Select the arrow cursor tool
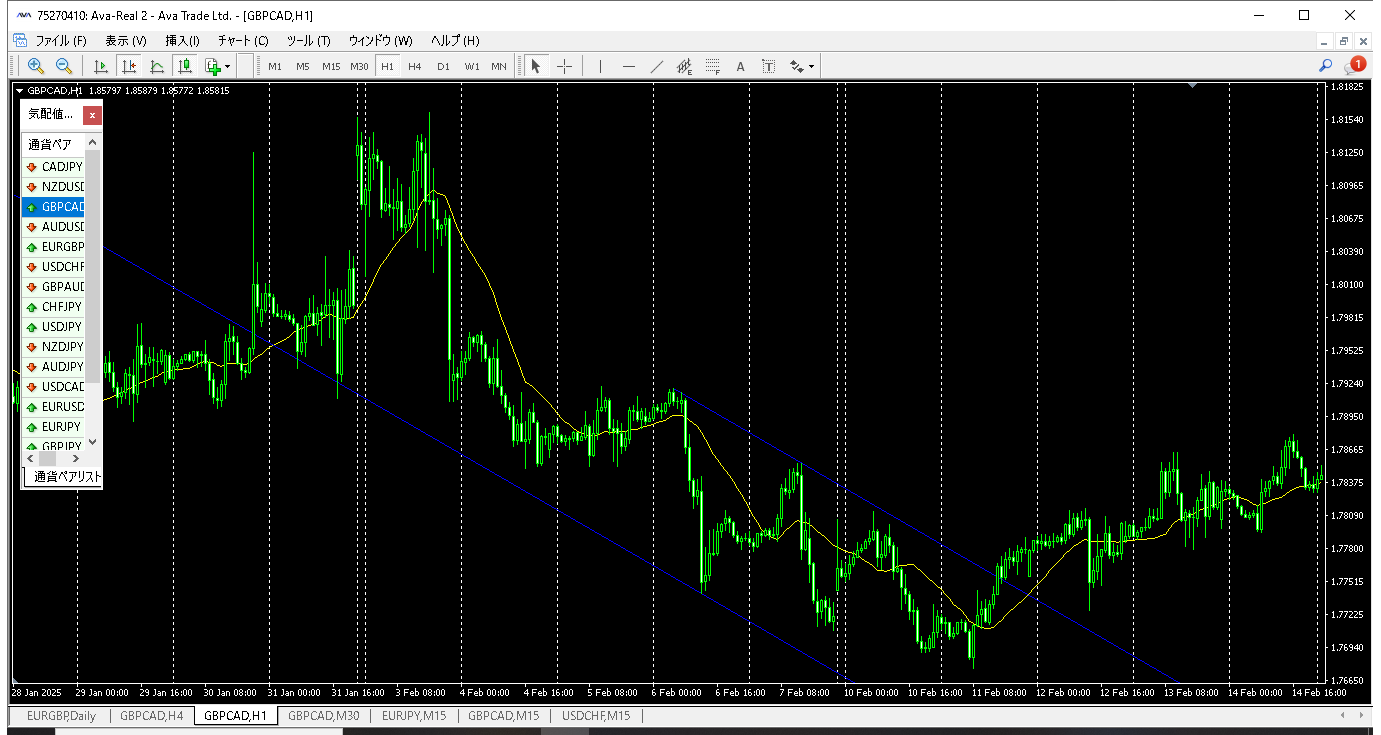Viewport: 1381px width, 735px height. coord(536,66)
